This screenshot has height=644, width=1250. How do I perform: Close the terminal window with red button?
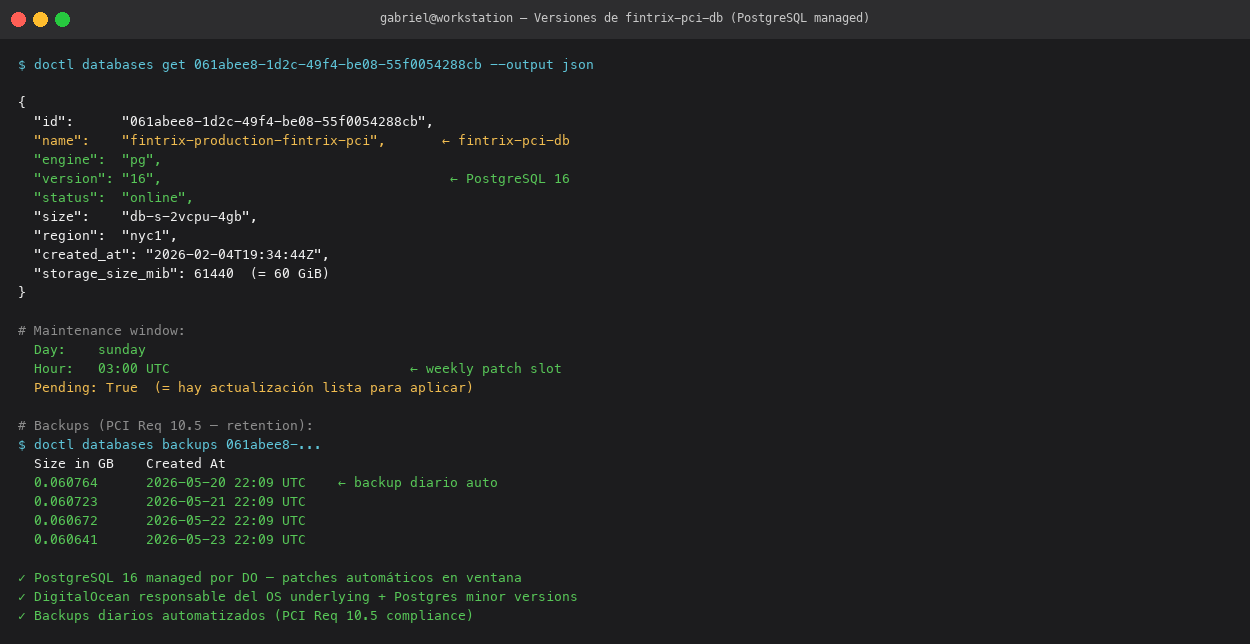pos(18,19)
